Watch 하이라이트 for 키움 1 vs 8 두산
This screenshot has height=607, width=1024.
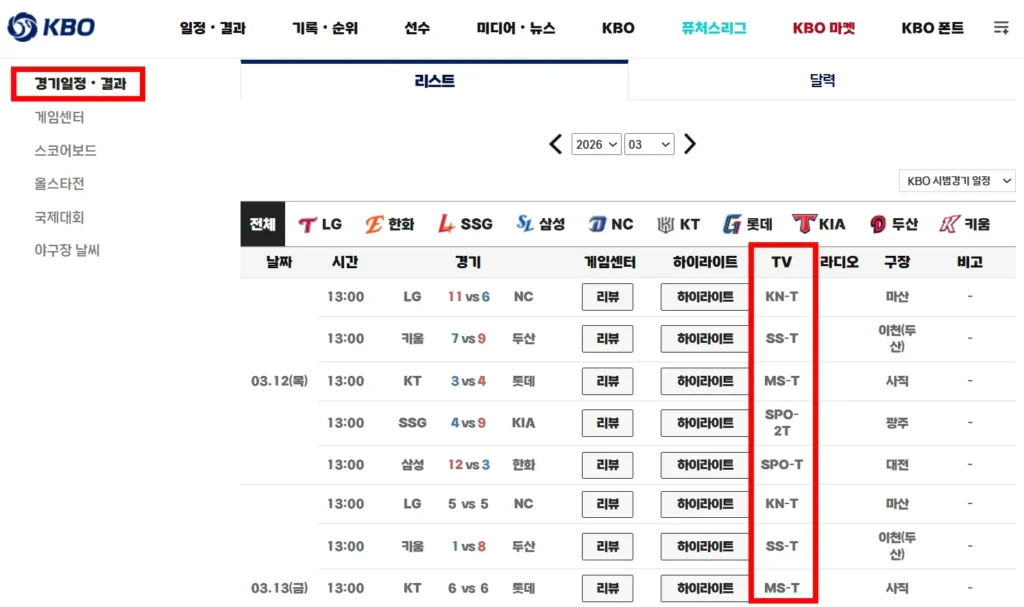click(705, 546)
